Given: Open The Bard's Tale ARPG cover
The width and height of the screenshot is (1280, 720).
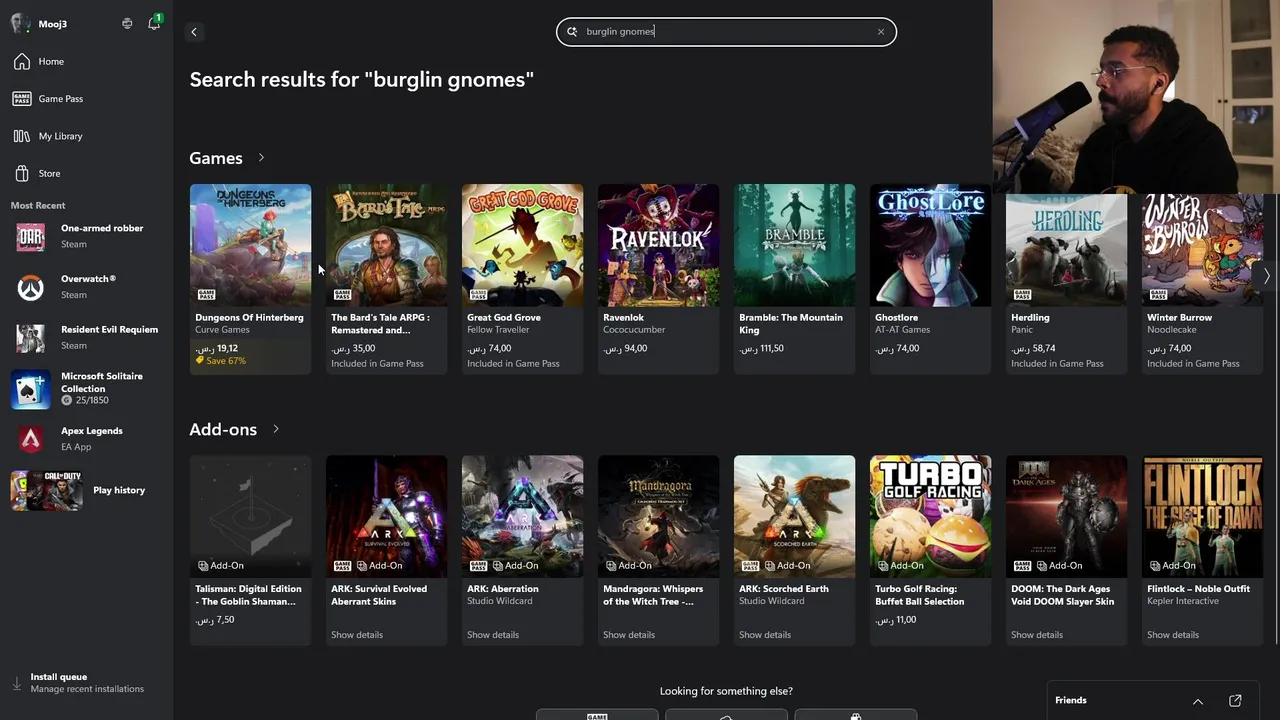Looking at the screenshot, I should (387, 245).
